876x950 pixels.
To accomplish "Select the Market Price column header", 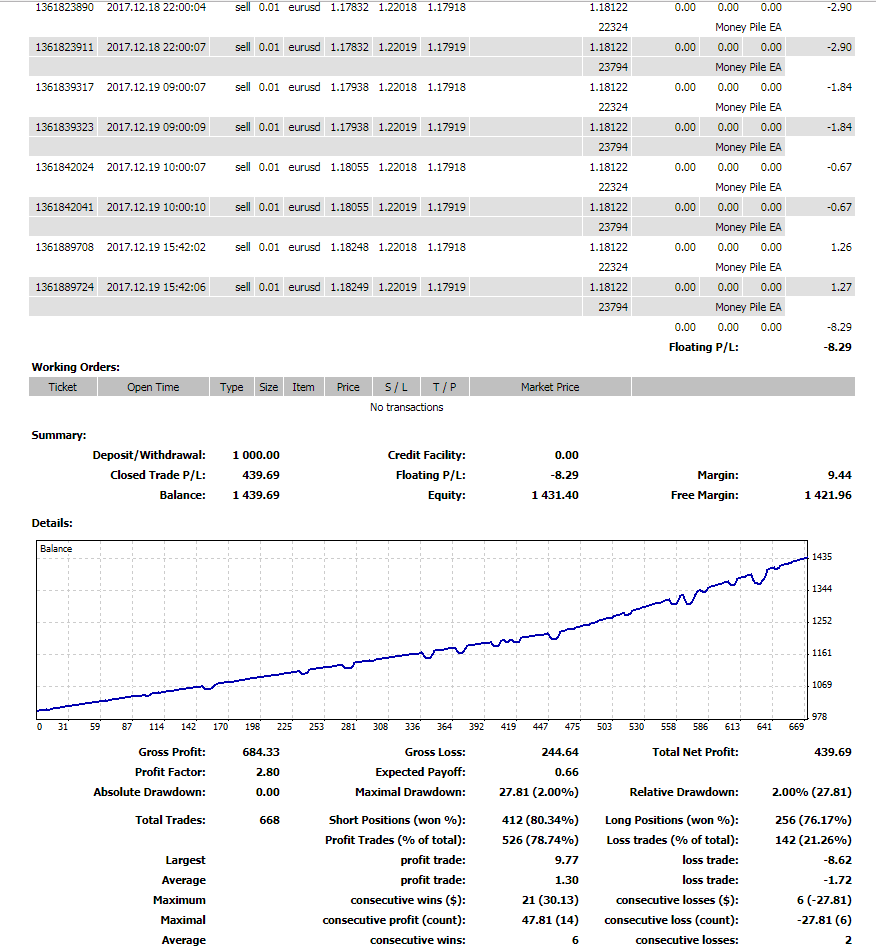I will point(549,387).
